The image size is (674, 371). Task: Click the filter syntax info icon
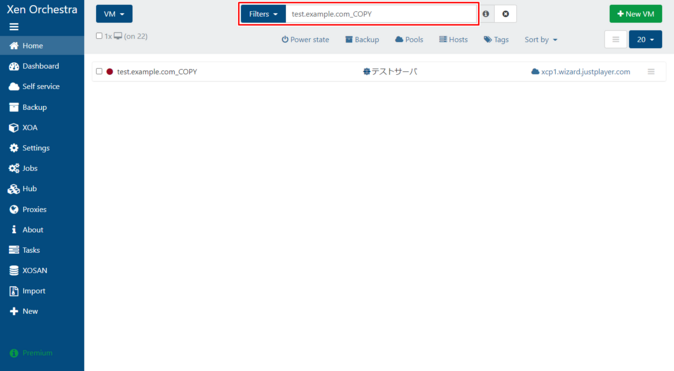[x=486, y=14]
